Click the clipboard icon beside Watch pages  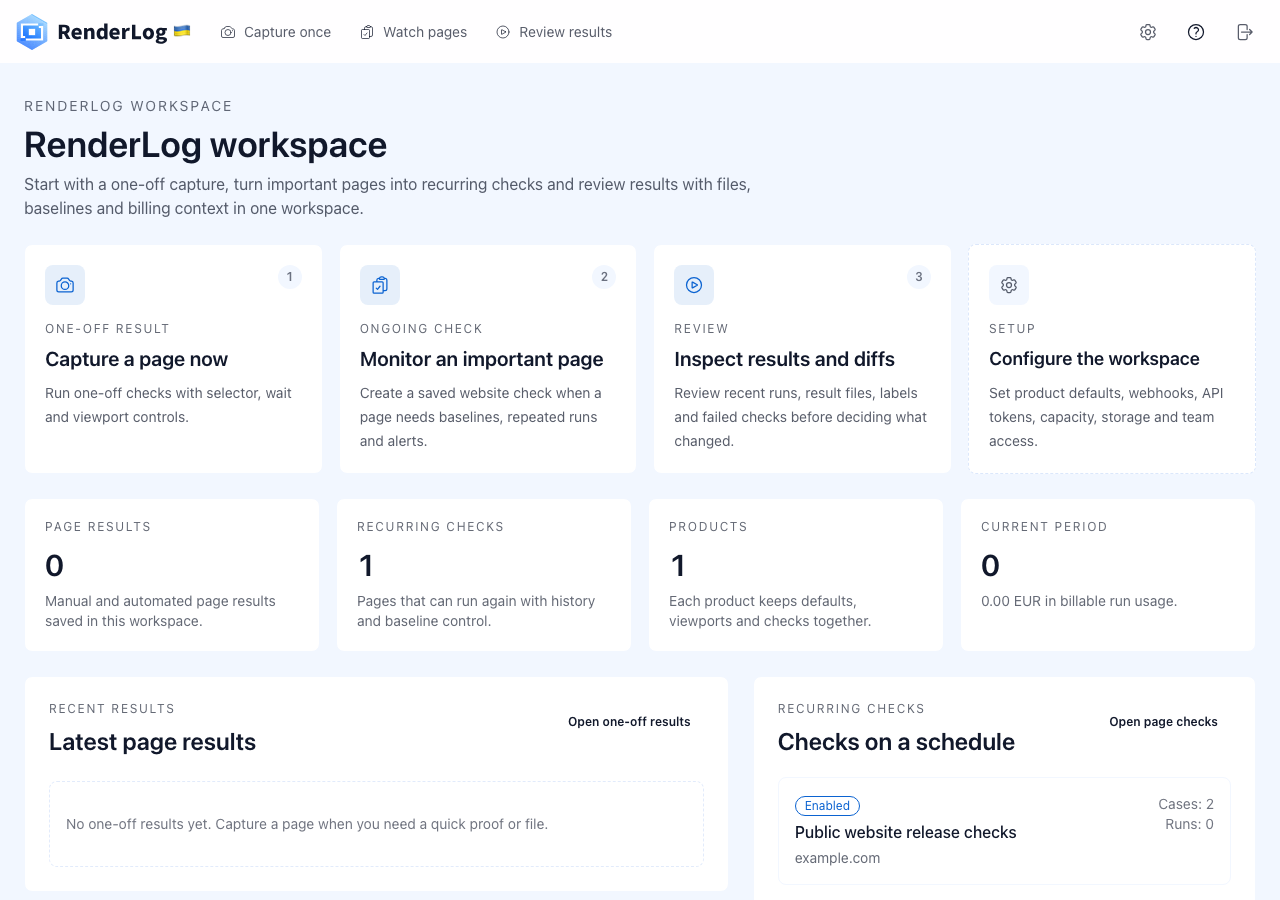pyautogui.click(x=367, y=32)
